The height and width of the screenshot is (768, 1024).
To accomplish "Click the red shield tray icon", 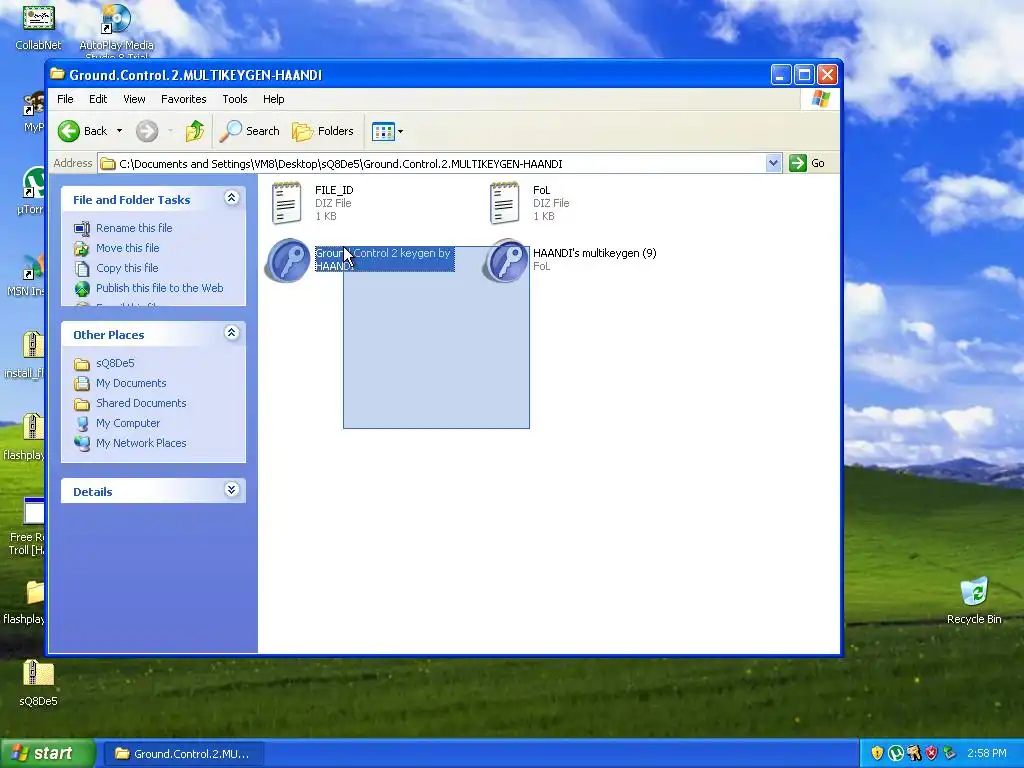I will [x=931, y=754].
